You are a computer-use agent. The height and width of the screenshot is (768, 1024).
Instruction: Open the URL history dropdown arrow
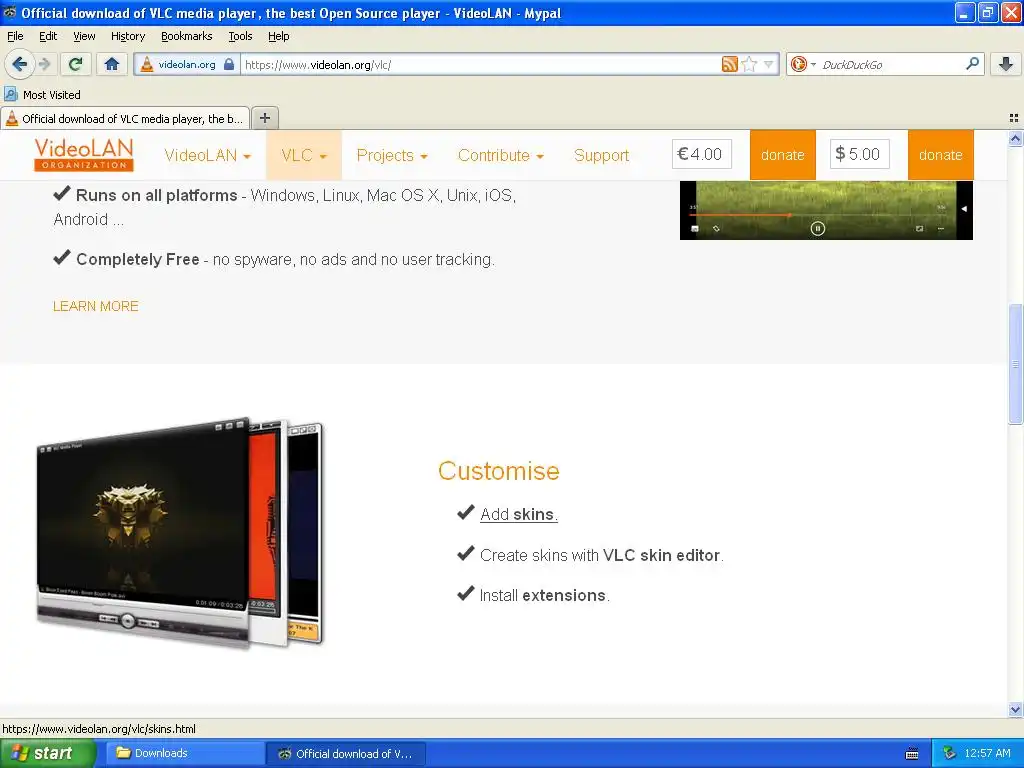click(x=769, y=64)
